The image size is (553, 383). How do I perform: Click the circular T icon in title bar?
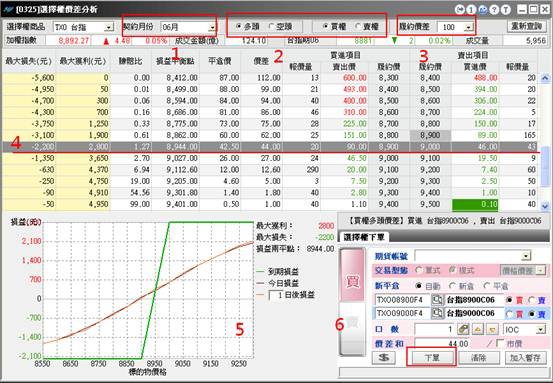506,10
